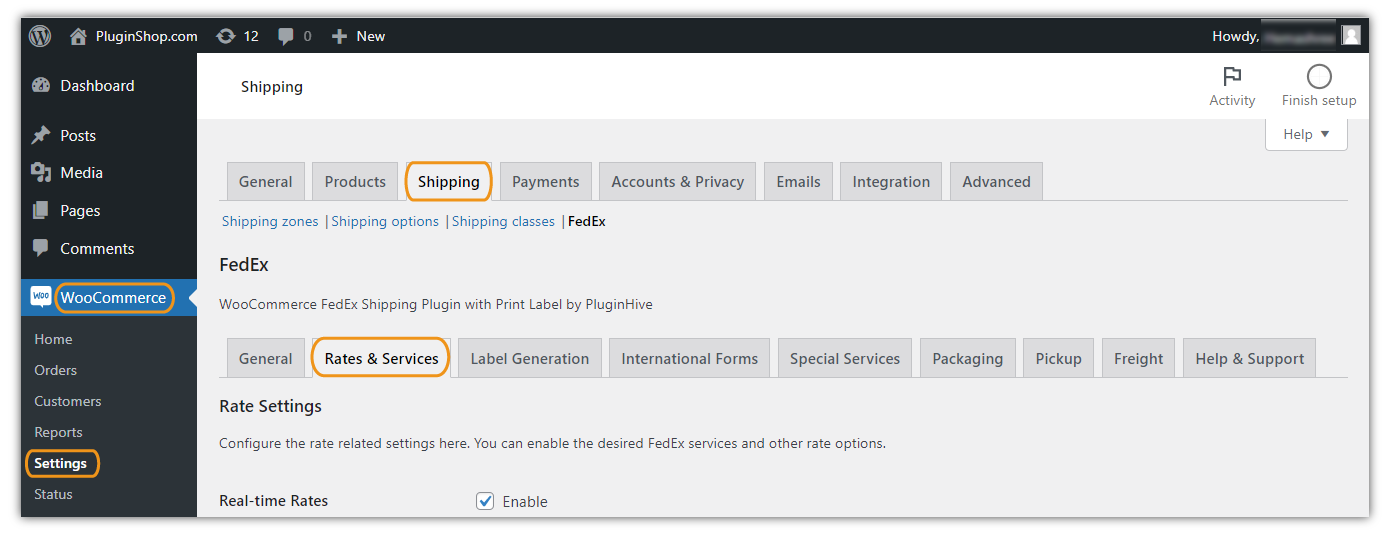Viewport: 1390px width, 534px height.
Task: Click the New label in admin bar
Action: point(371,36)
